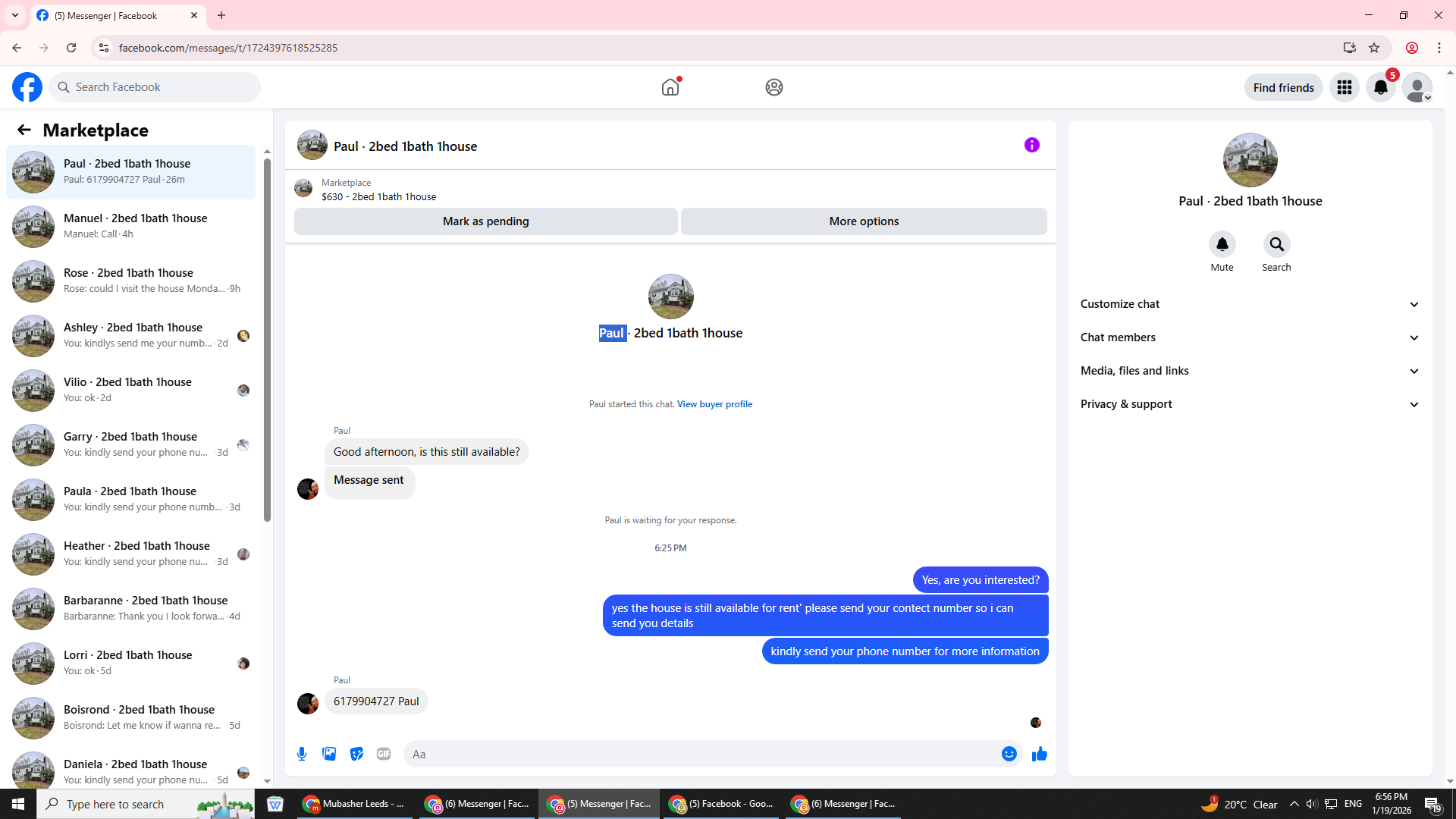Send a thumbs-up like

point(1039,754)
